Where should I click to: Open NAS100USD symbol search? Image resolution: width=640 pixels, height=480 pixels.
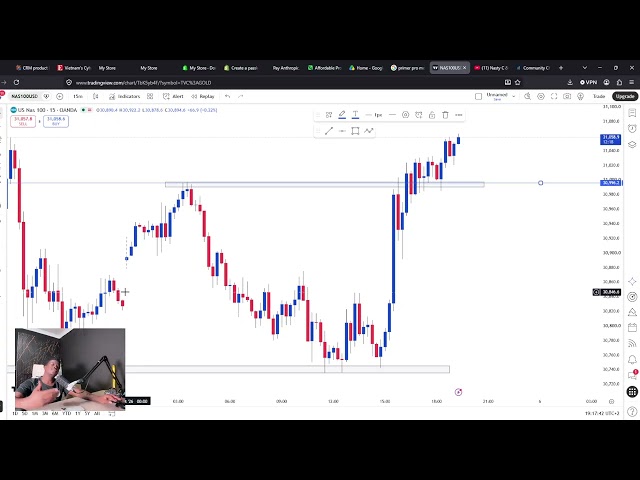(x=24, y=96)
